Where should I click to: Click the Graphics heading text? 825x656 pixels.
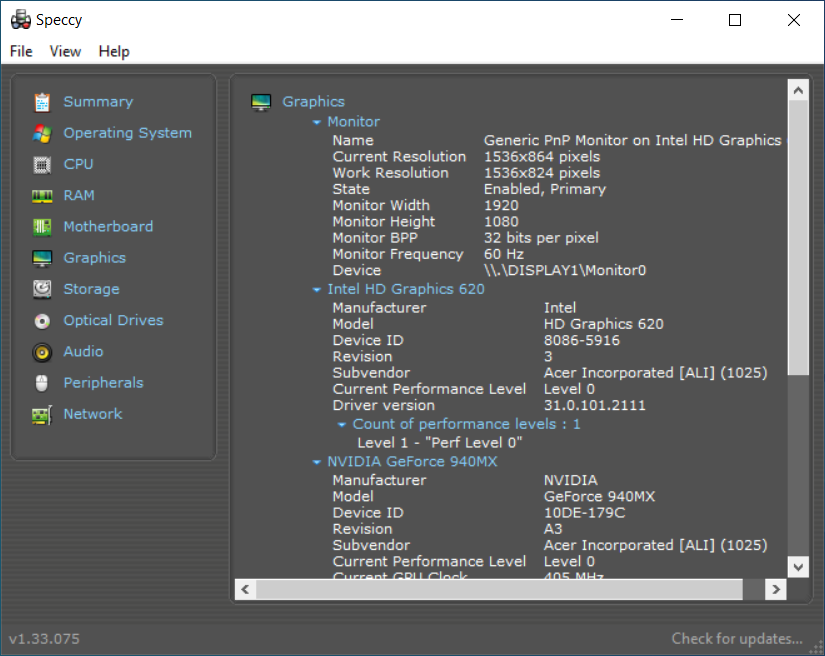pos(314,102)
